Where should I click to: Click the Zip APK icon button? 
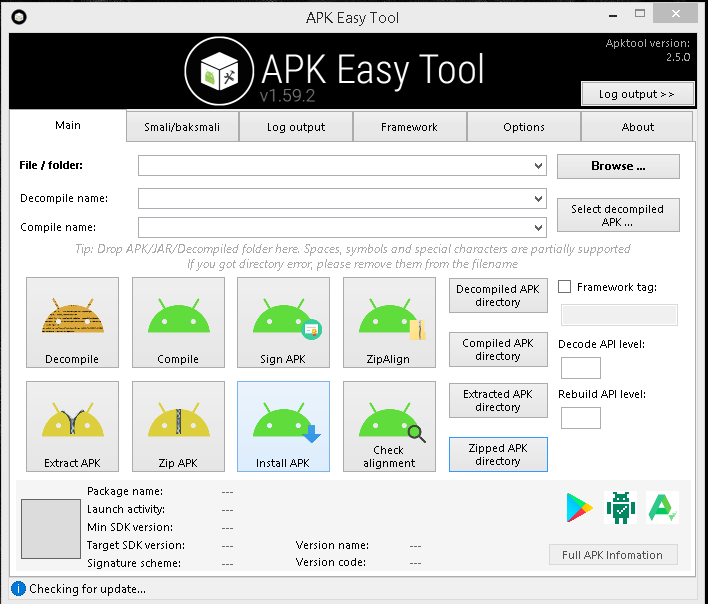click(178, 426)
